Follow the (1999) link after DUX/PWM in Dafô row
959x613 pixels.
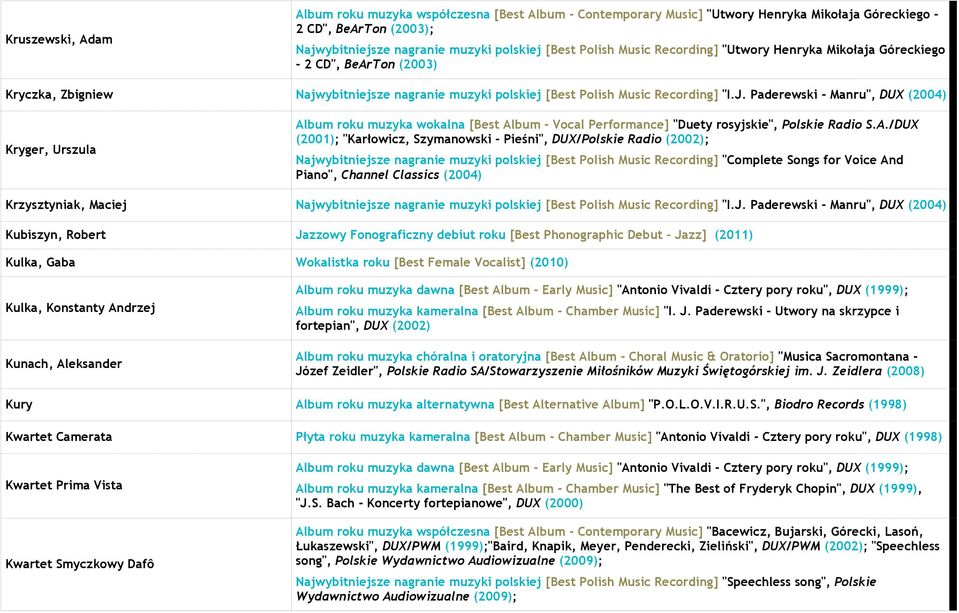[464, 546]
